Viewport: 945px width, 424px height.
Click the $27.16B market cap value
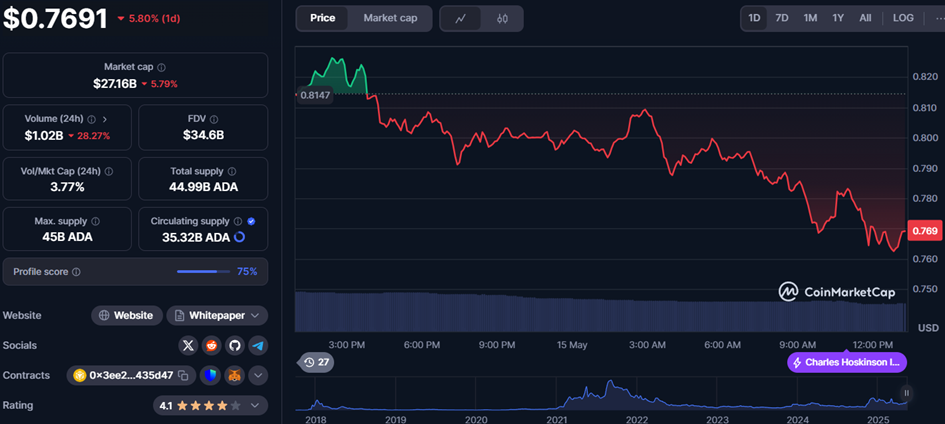(x=115, y=84)
